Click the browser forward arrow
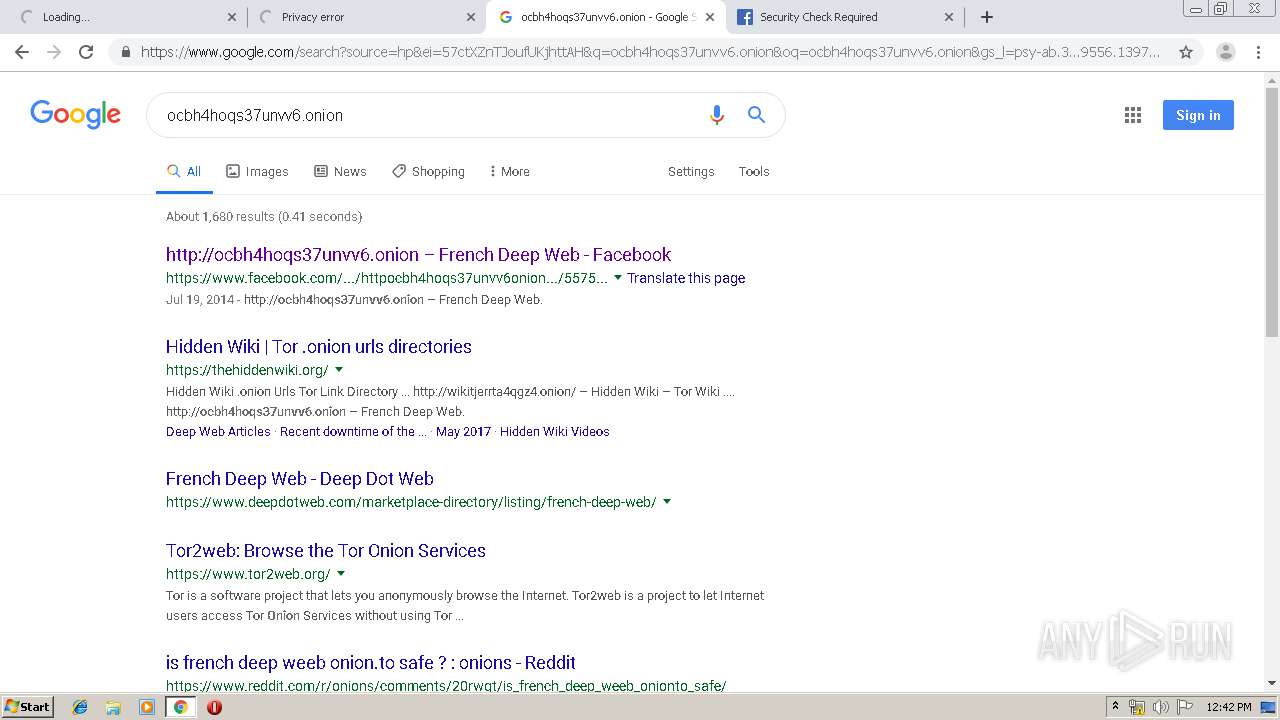This screenshot has height=720, width=1280. click(54, 52)
